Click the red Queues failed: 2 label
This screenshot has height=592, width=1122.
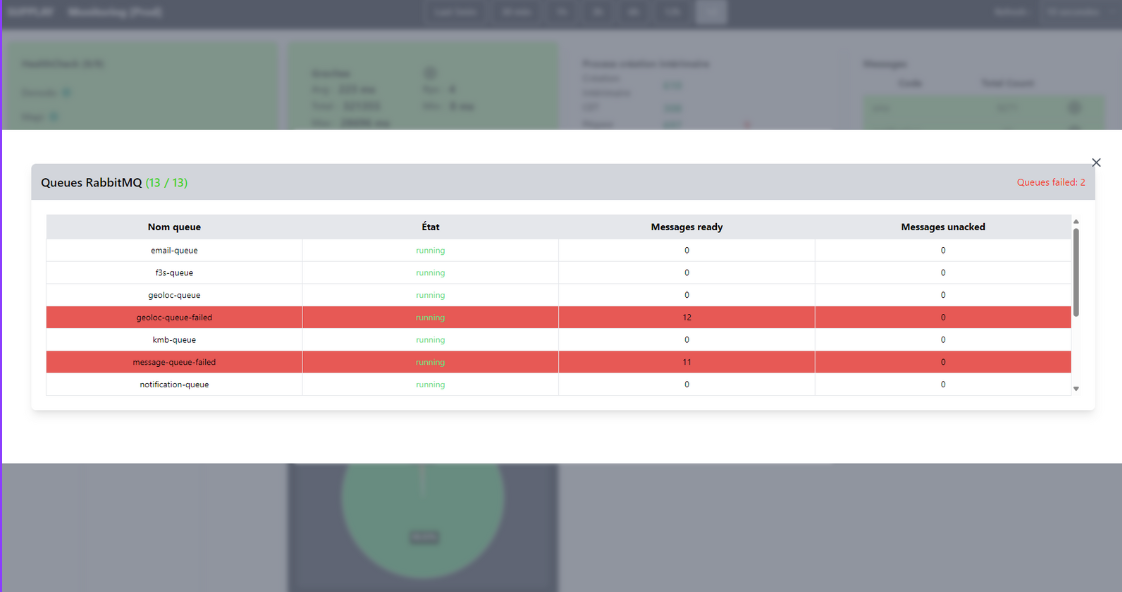coord(1050,183)
